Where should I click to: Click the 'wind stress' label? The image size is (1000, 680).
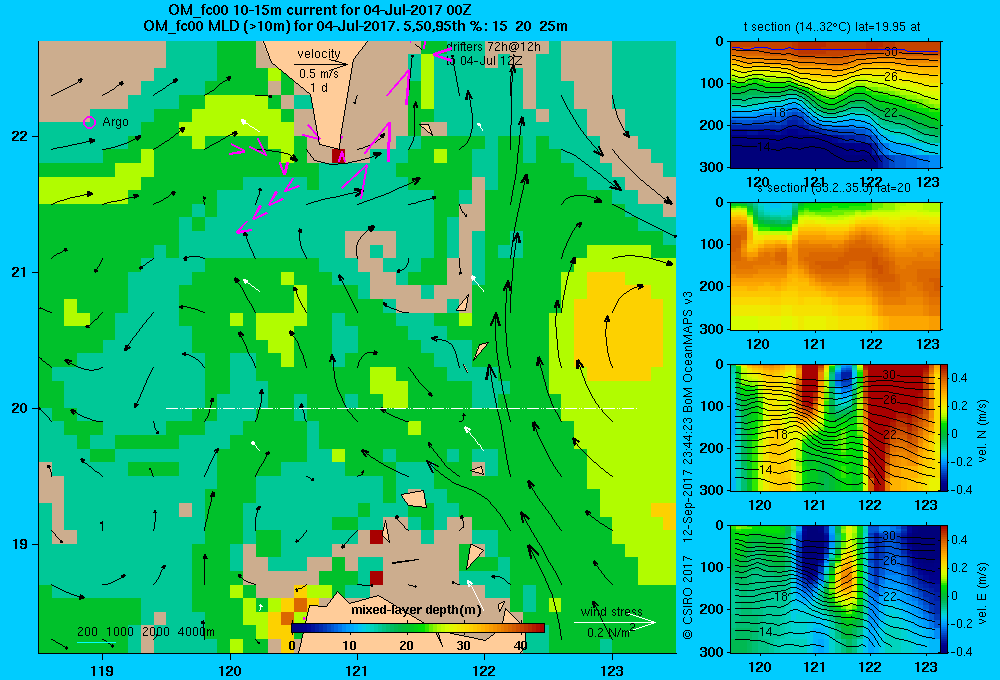[x=612, y=611]
